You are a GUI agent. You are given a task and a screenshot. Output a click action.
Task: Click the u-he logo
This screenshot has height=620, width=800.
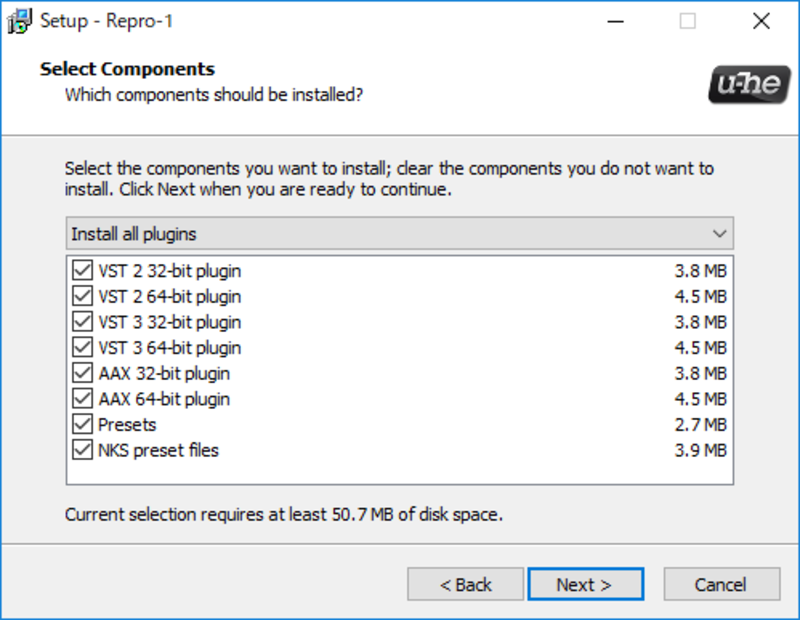click(x=749, y=84)
